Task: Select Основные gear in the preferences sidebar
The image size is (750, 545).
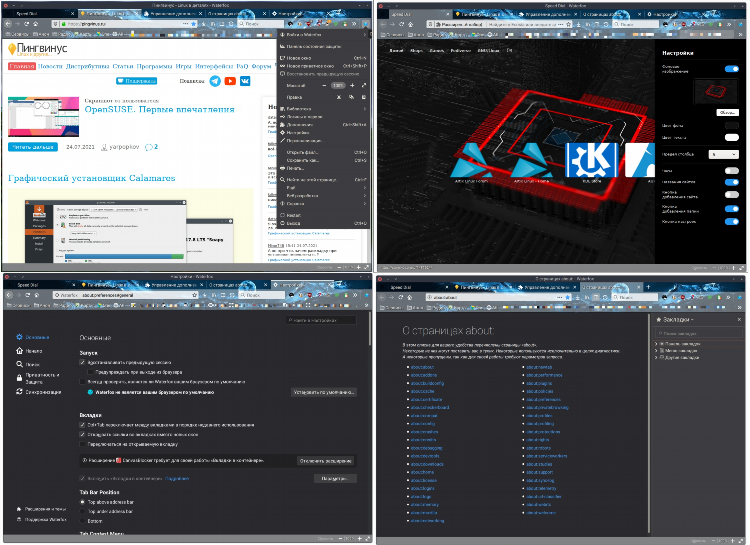Action: (33, 337)
